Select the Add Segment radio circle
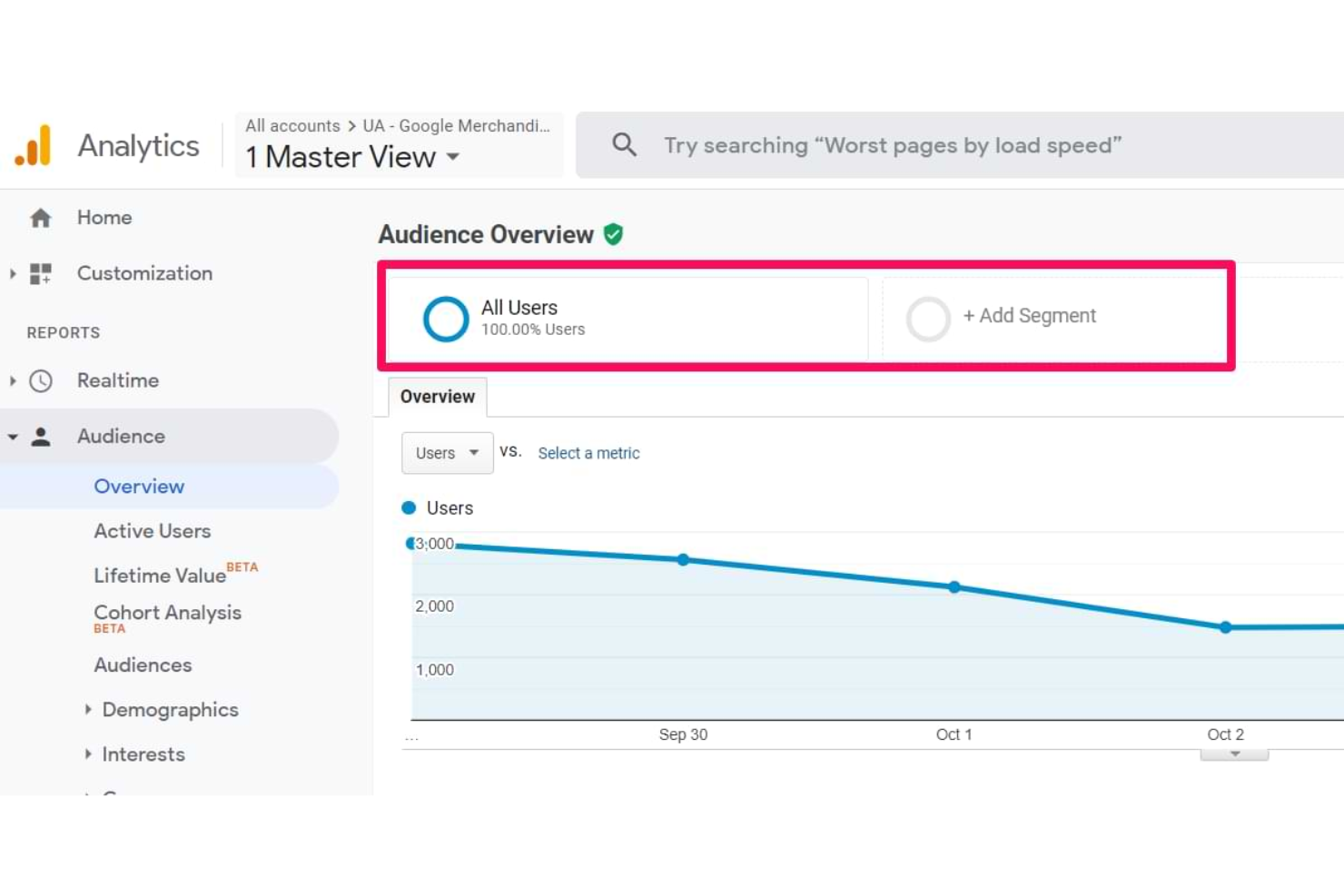The width and height of the screenshot is (1344, 896). coord(929,319)
